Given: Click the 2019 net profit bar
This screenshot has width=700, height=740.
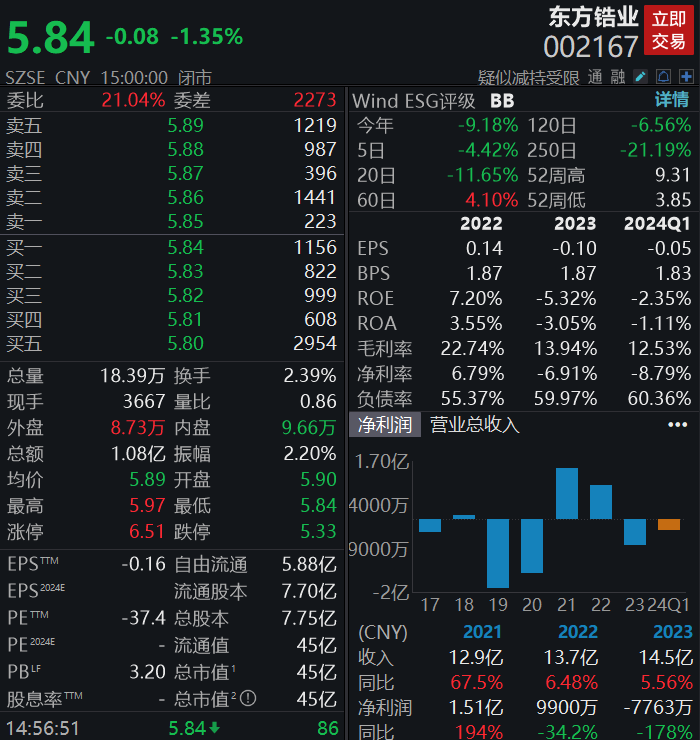Looking at the screenshot, I should point(498,554).
